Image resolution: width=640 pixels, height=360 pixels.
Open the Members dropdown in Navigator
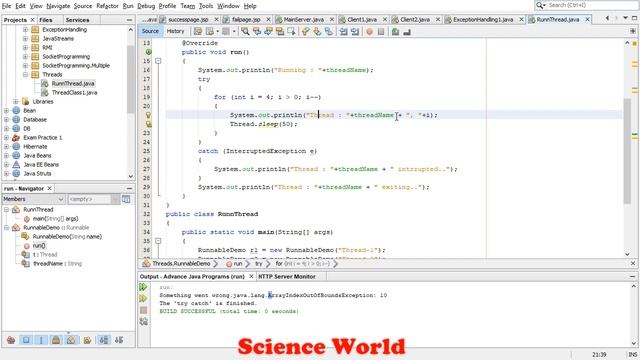tap(33, 199)
